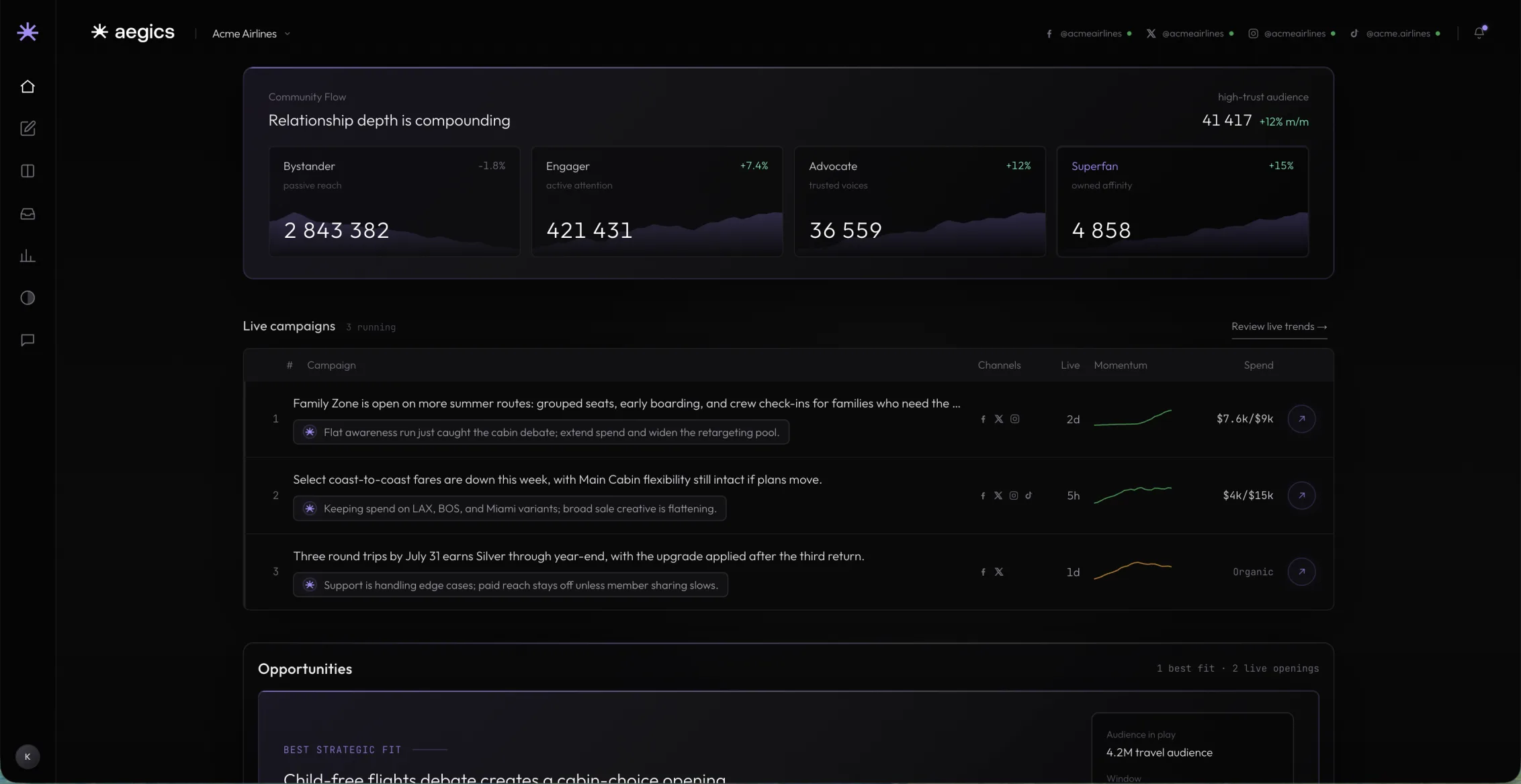Click X icon in Silver status row
This screenshot has height=784, width=1521.
tap(999, 572)
